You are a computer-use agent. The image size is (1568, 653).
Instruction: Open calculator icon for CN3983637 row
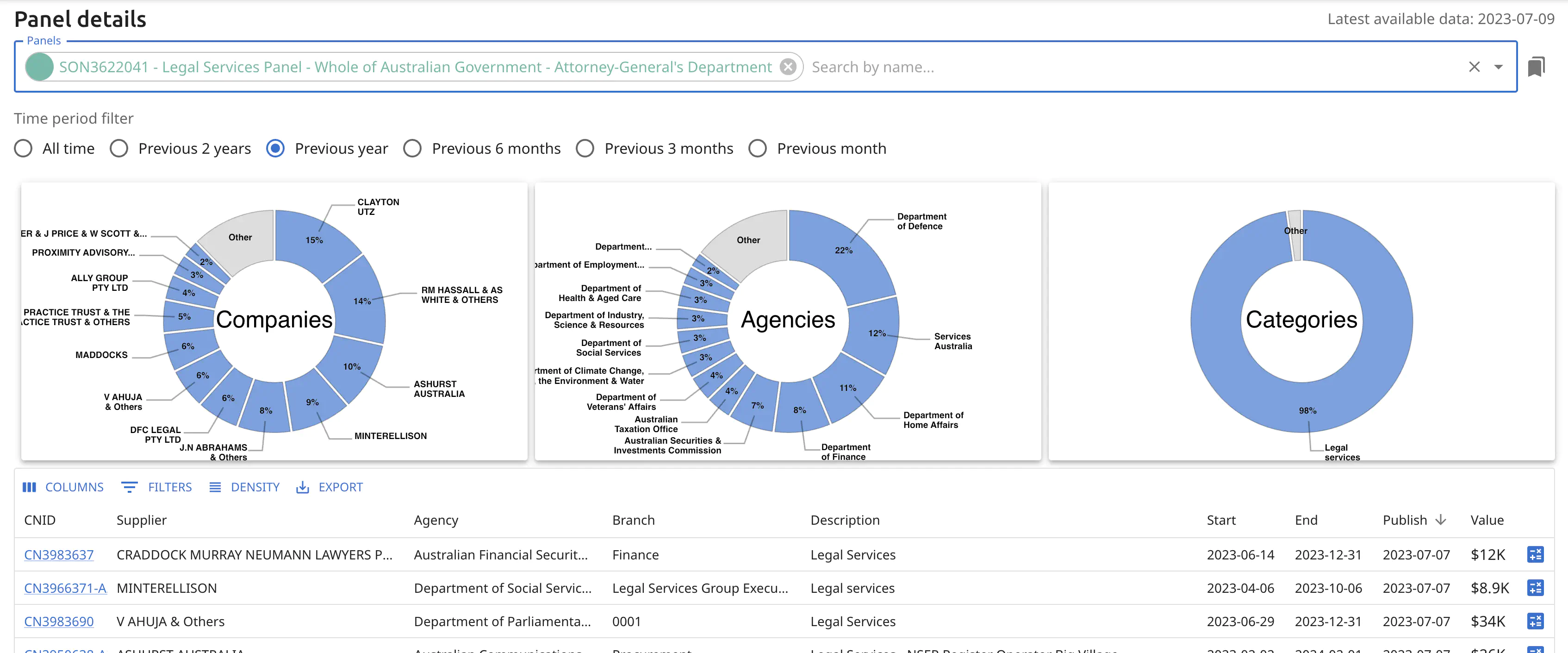(1535, 554)
